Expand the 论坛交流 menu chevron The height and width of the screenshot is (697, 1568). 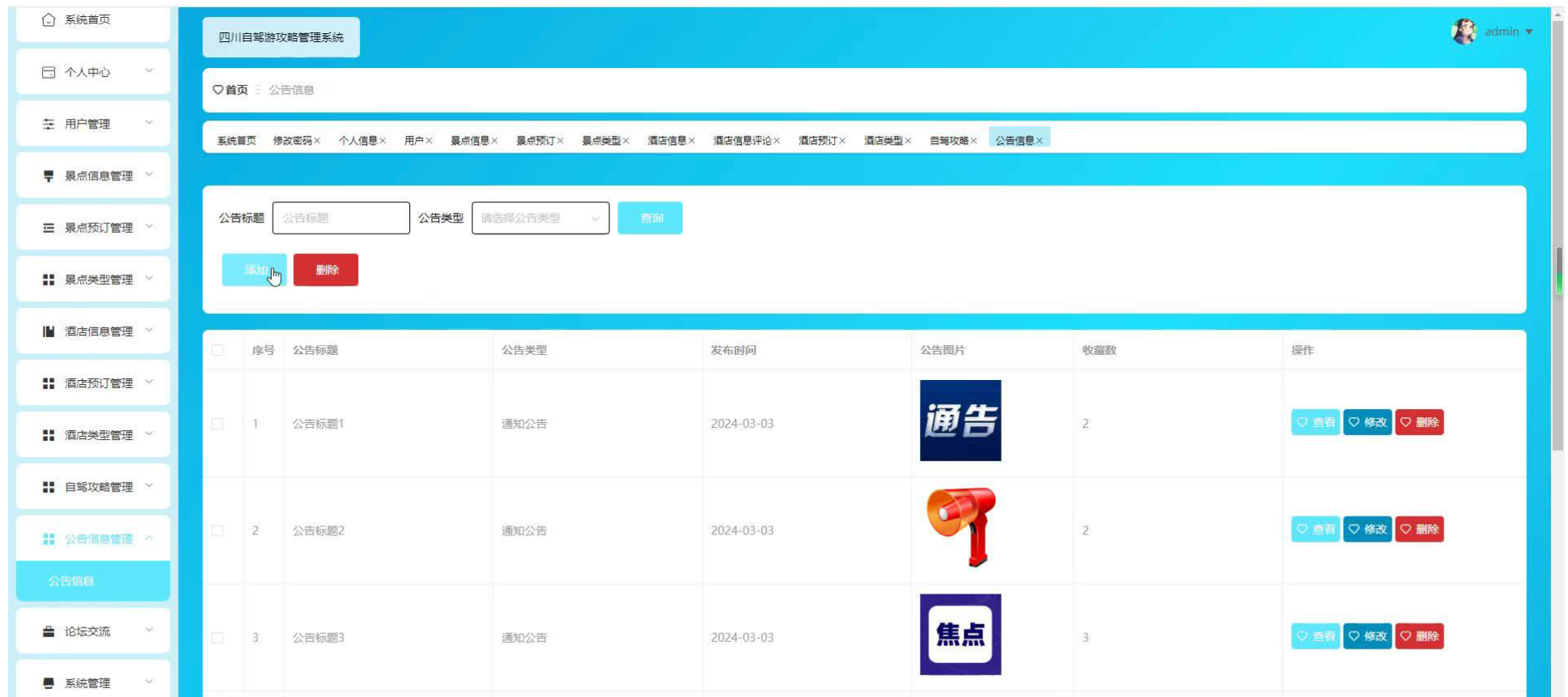point(149,630)
